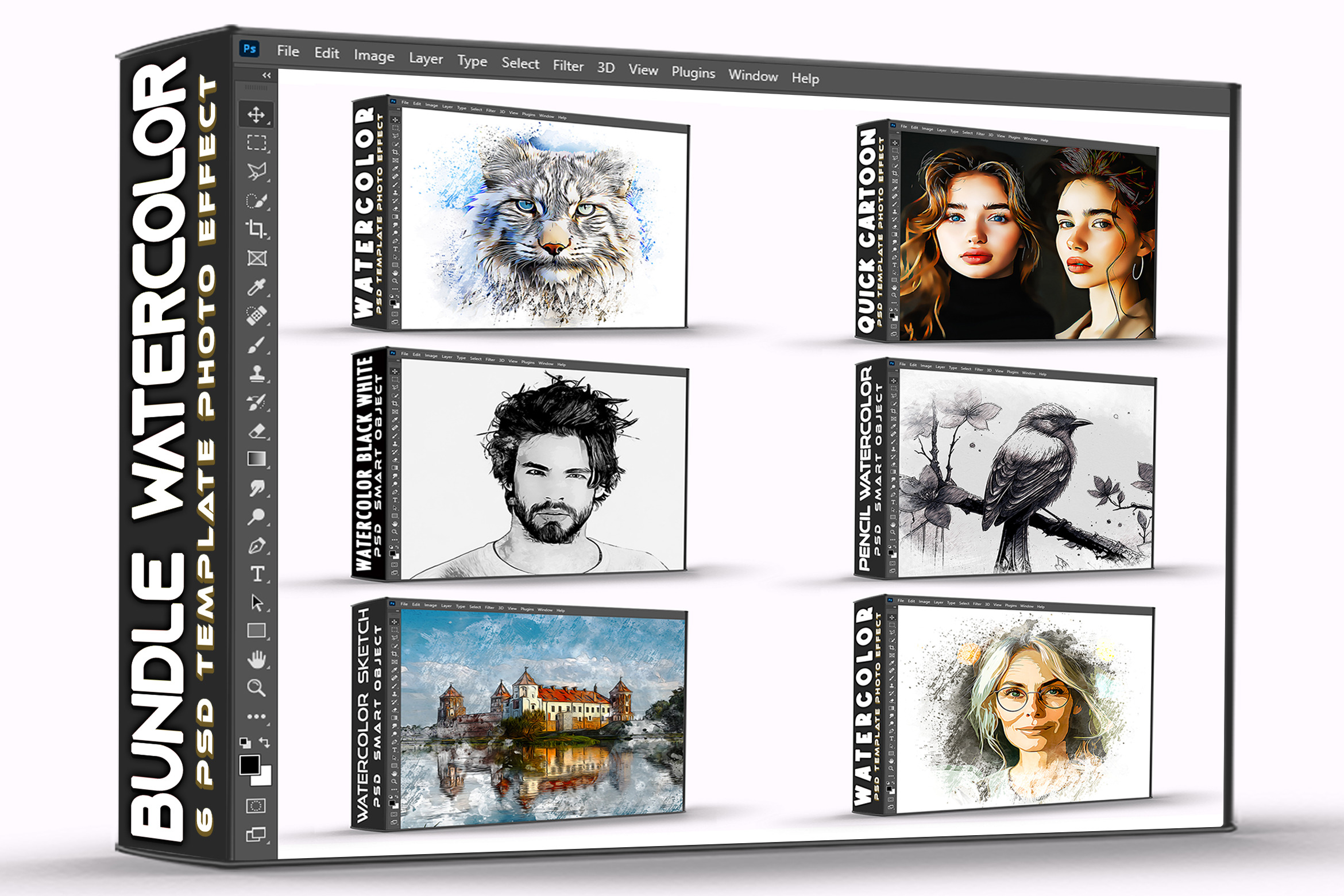1344x896 pixels.
Task: Activate the Crop tool
Action: (256, 229)
